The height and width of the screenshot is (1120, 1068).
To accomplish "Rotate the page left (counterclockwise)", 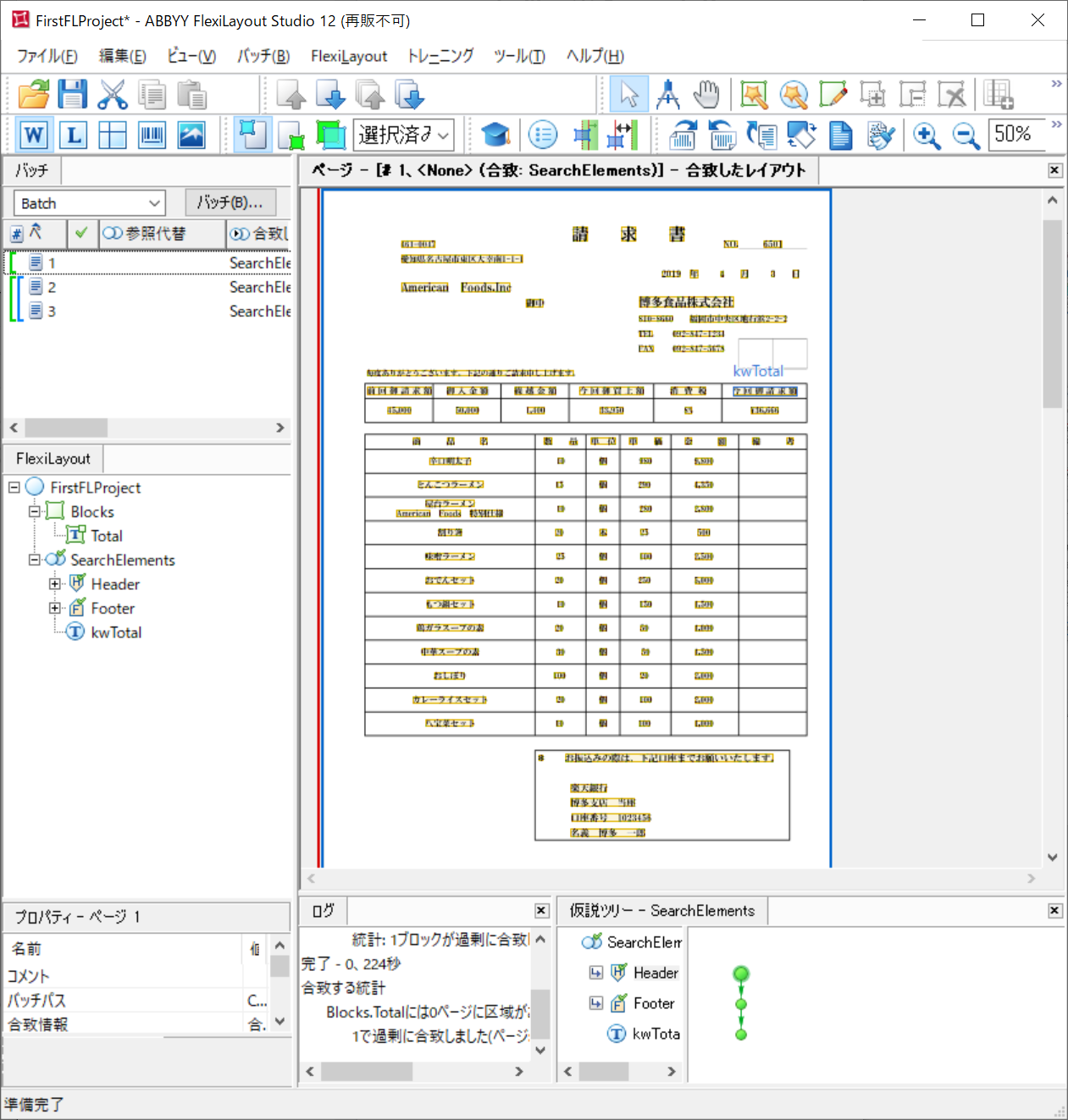I will [722, 135].
